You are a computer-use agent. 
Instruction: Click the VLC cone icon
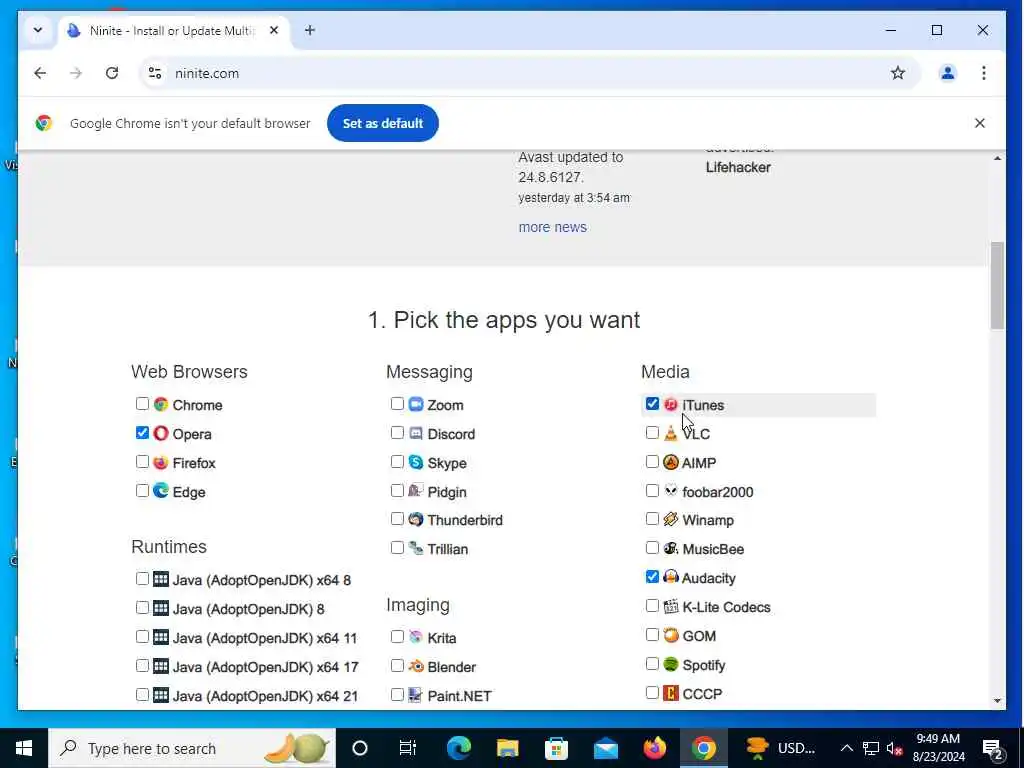tap(671, 434)
